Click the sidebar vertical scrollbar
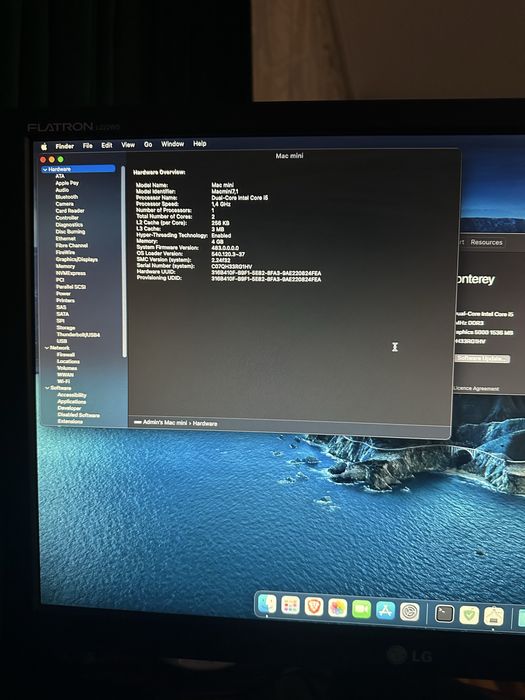525x700 pixels. [x=124, y=261]
